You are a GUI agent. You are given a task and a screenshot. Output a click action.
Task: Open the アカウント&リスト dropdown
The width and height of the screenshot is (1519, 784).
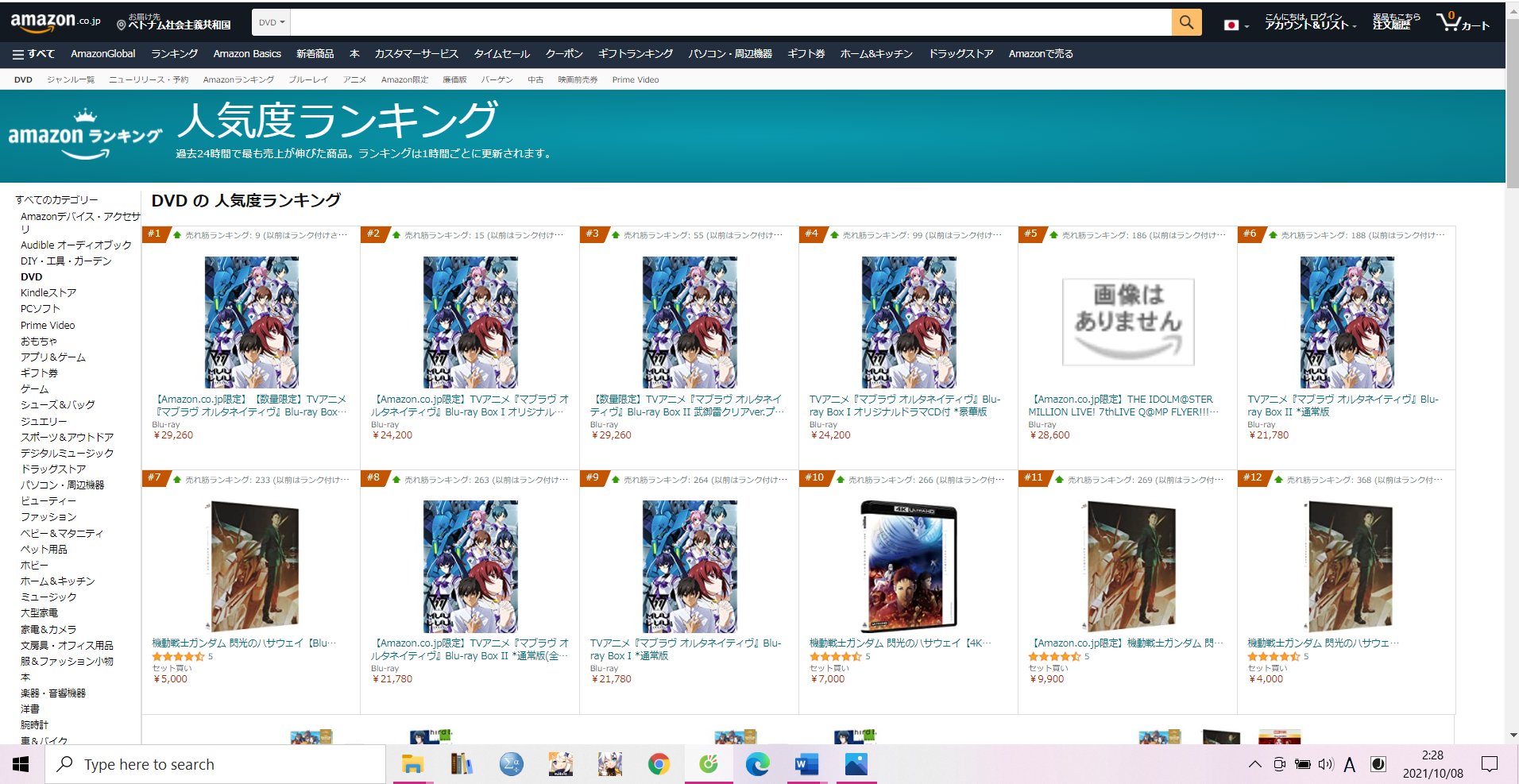pyautogui.click(x=1311, y=22)
